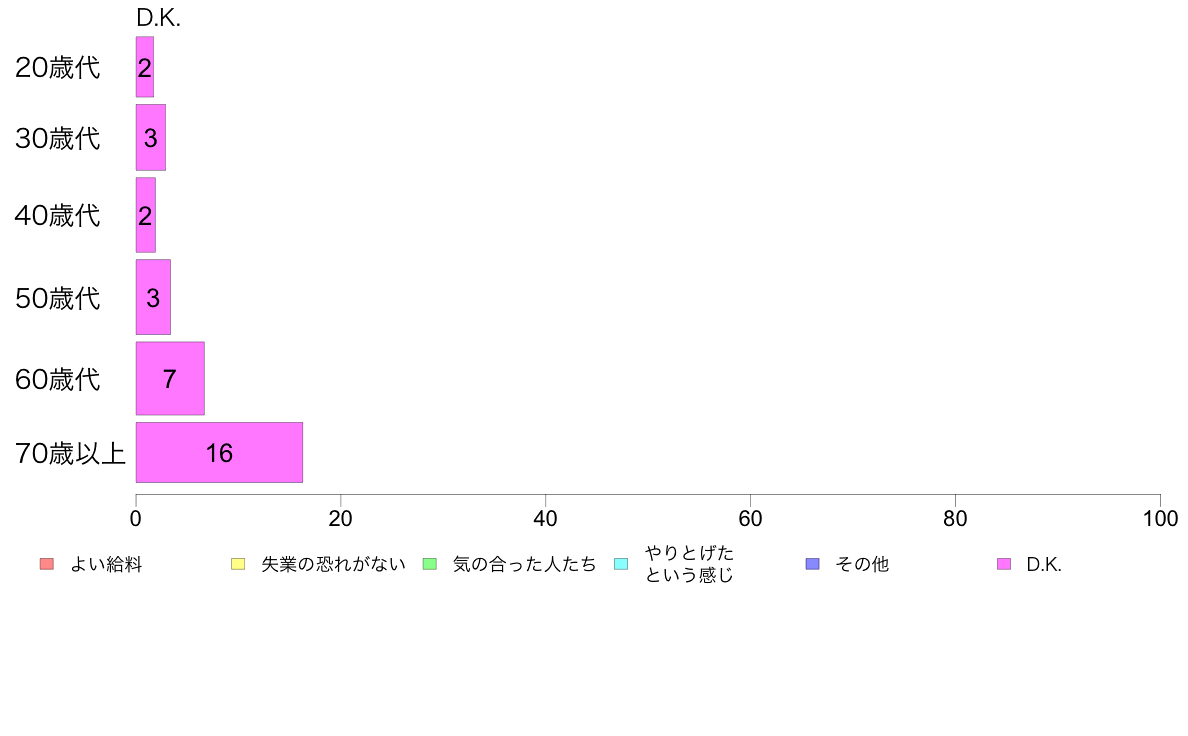The width and height of the screenshot is (1188, 736).
Task: Select the 40歳代 magenta bar
Action: point(146,215)
